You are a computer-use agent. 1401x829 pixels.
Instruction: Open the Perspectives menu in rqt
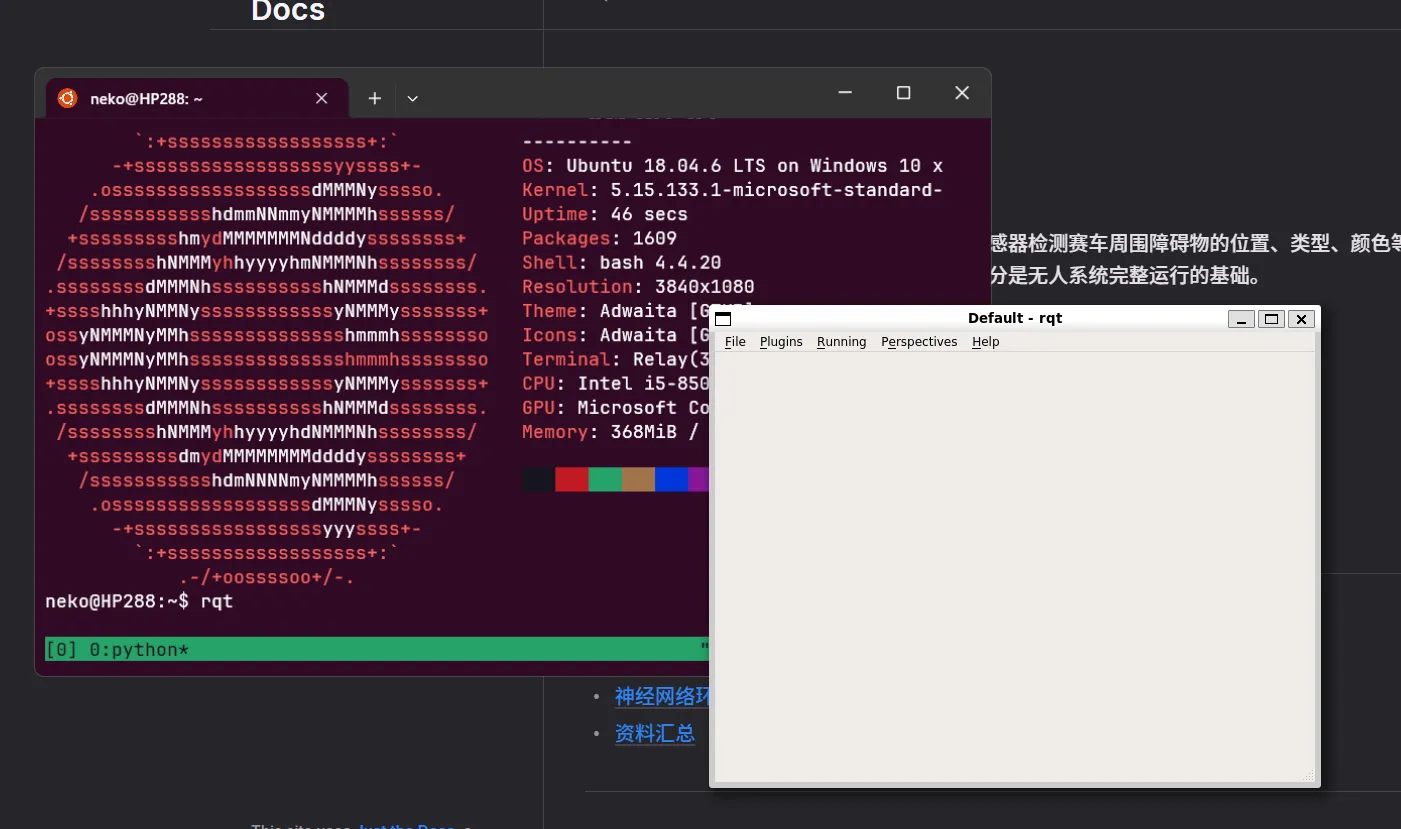coord(918,341)
